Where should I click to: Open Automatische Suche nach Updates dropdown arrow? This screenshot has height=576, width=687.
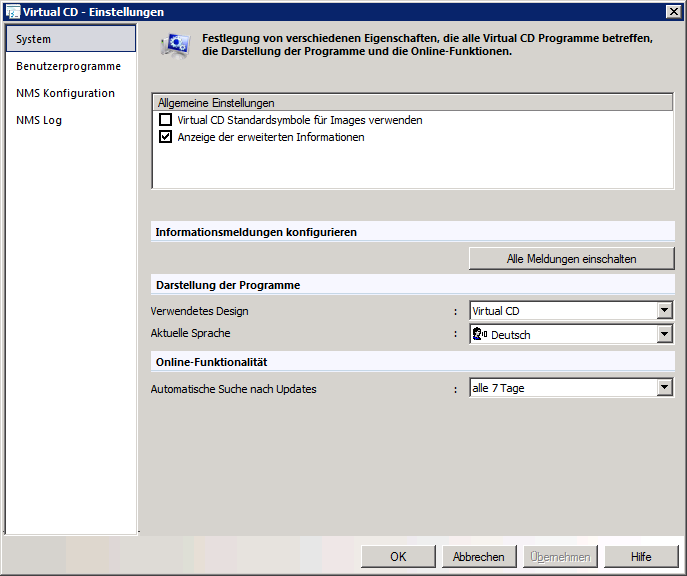point(664,388)
